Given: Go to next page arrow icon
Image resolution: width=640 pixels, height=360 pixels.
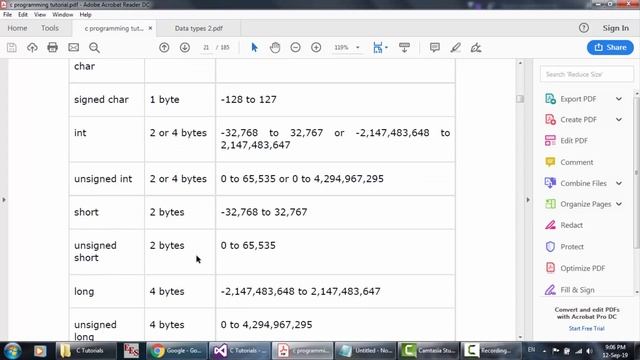Looking at the screenshot, I should [x=185, y=47].
